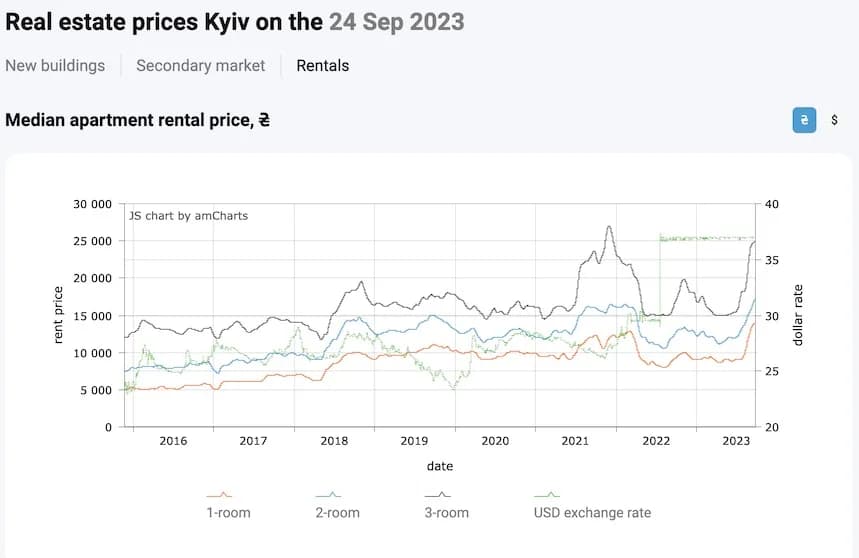
Task: Switch to the Secondary market tab
Action: (x=201, y=65)
